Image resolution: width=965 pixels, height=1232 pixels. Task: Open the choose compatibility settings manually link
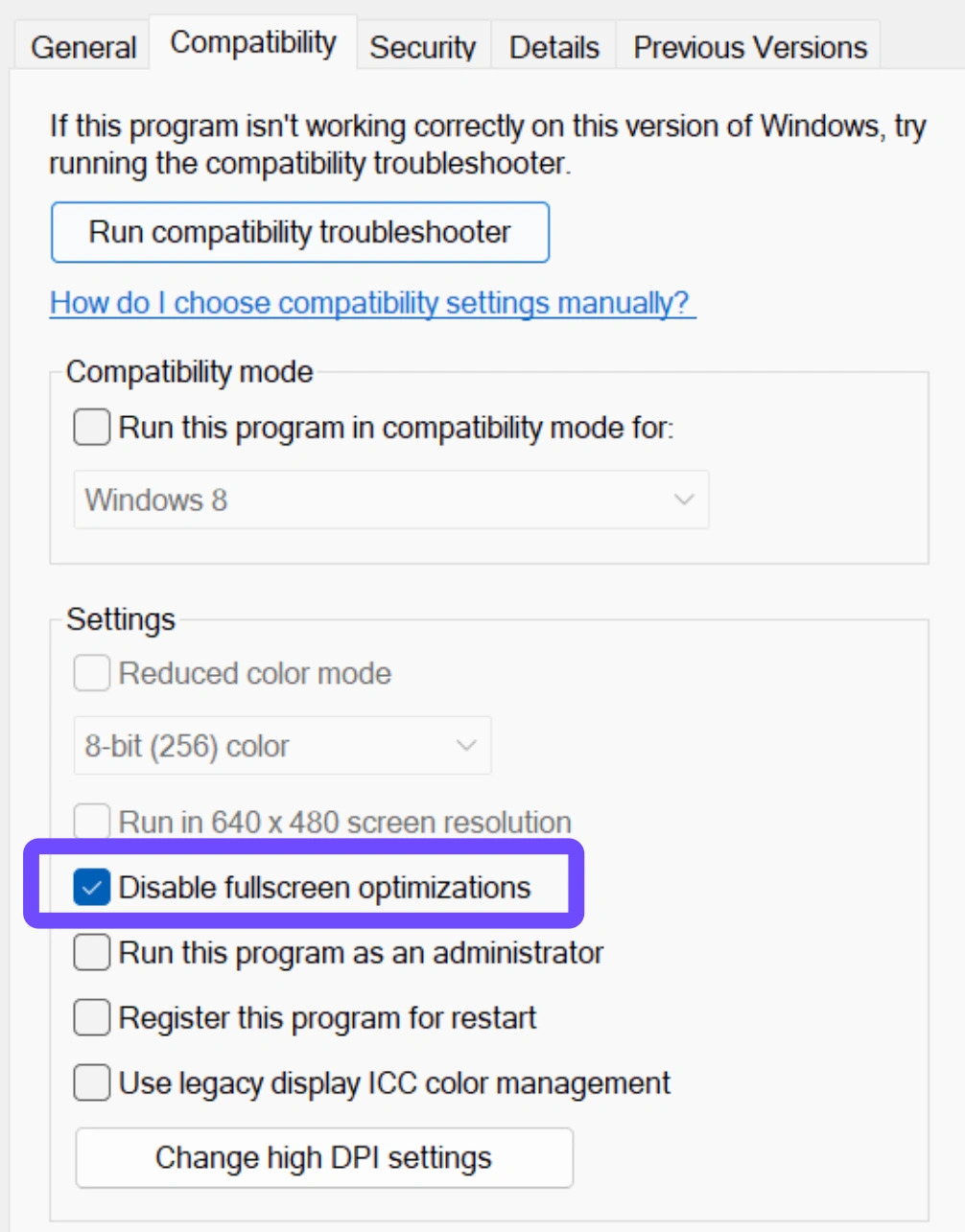(370, 303)
